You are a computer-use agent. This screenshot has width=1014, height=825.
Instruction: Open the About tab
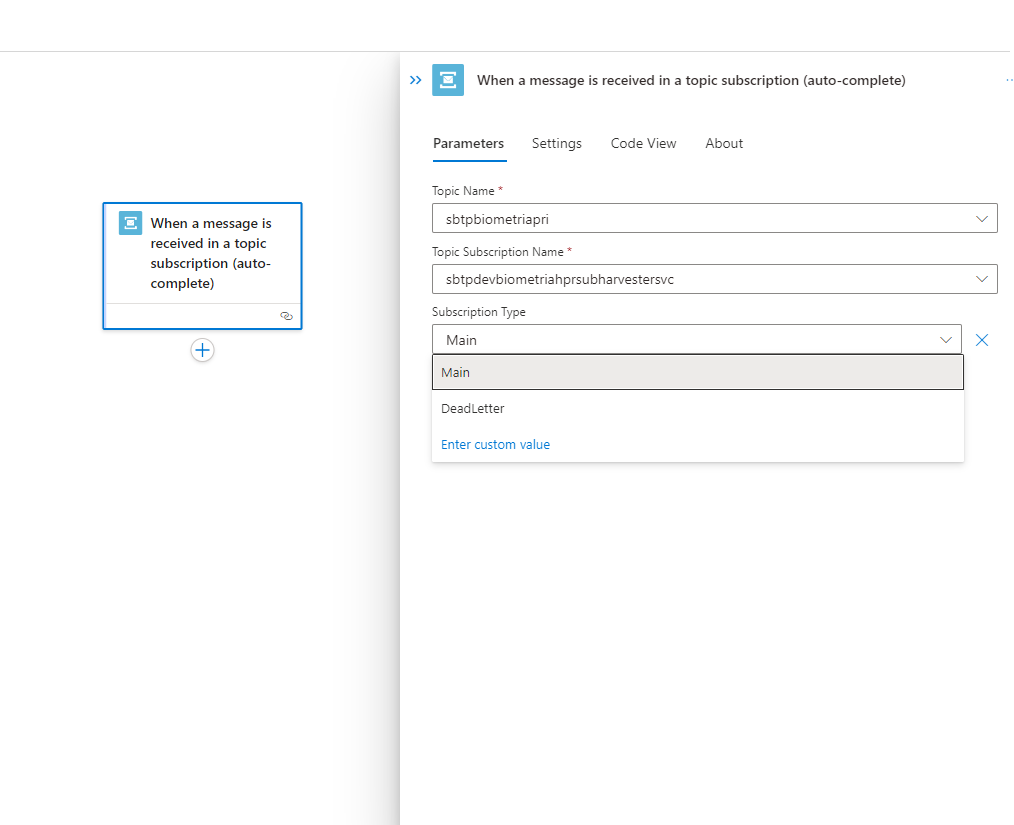[724, 144]
